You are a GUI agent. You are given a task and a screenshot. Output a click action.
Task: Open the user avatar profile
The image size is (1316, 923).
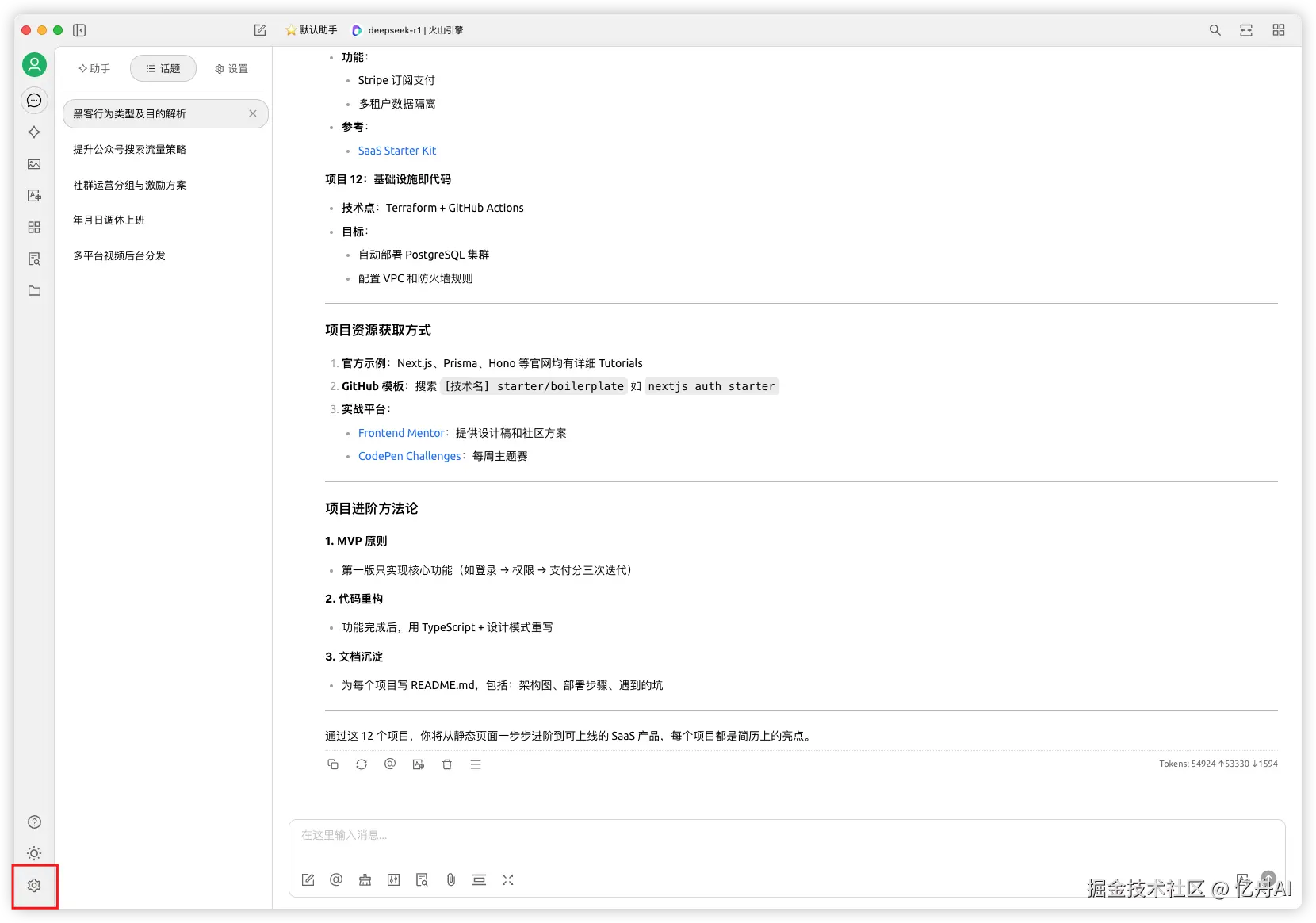(x=34, y=65)
